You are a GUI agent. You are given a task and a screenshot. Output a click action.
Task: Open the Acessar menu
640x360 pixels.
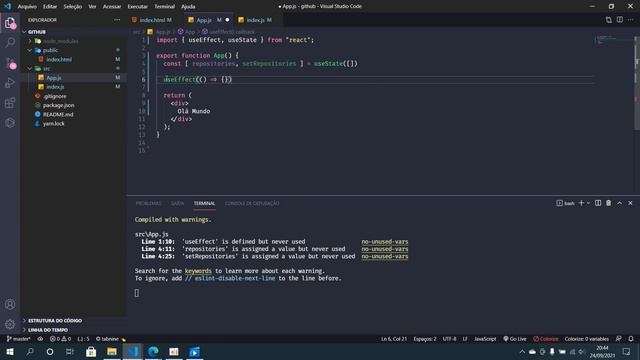click(x=112, y=7)
